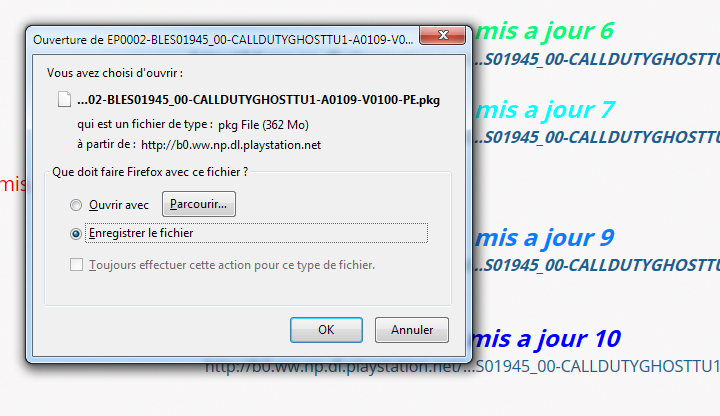Confirm download with the OK button
Viewport: 720px width, 416px height.
tap(326, 330)
